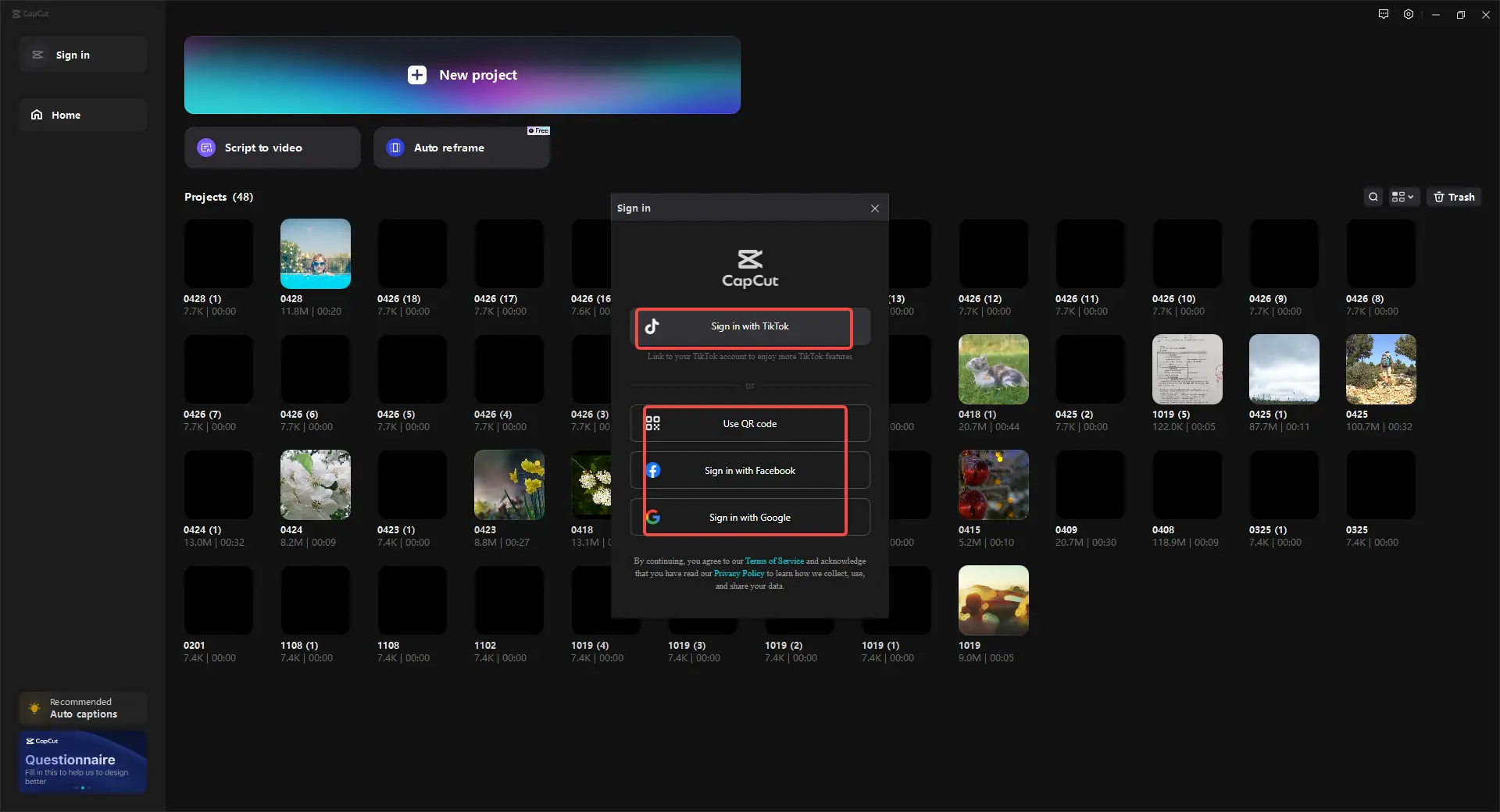This screenshot has height=812, width=1500.
Task: Select project 0426 (17)
Action: point(509,254)
